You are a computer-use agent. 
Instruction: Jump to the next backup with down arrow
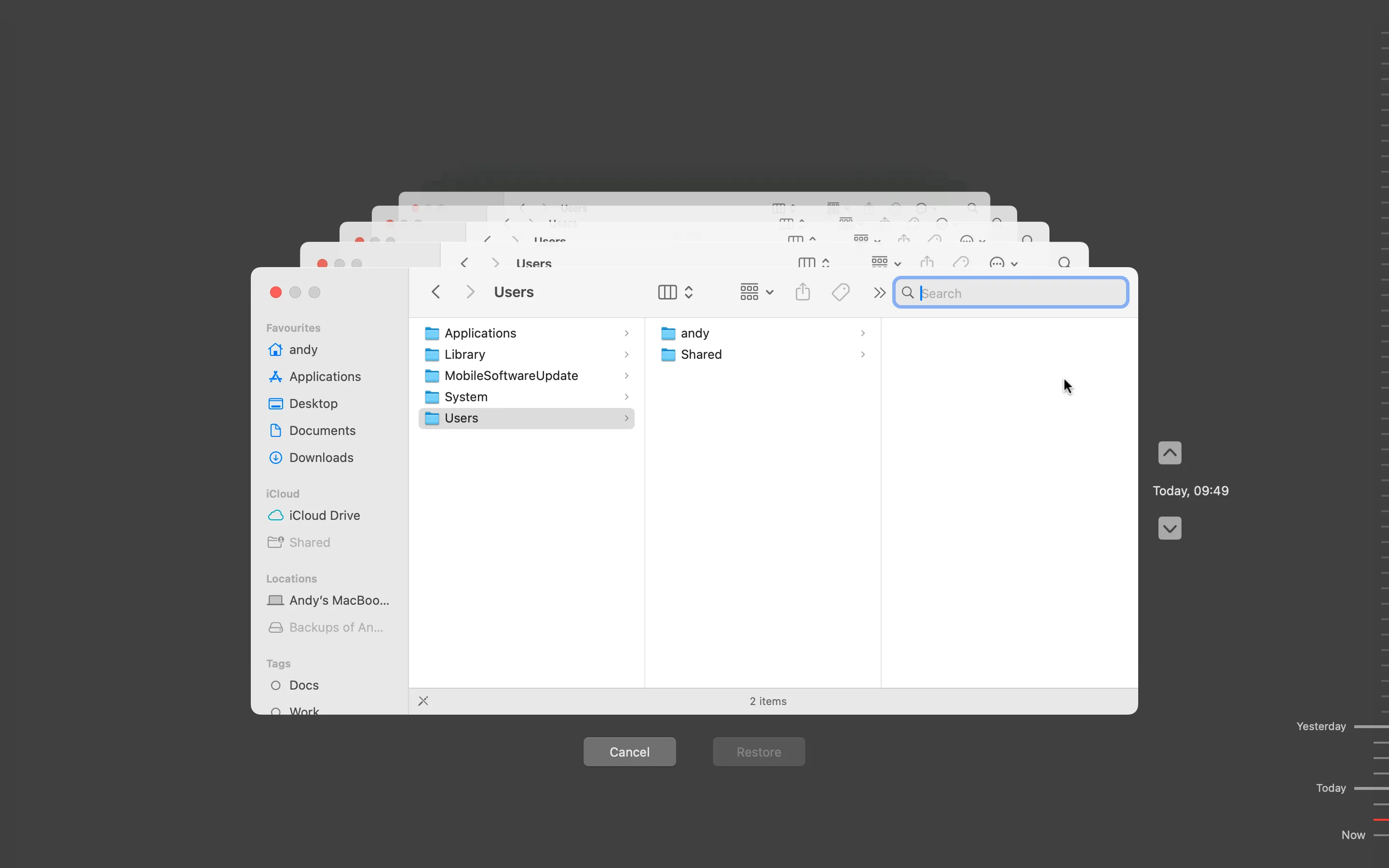pyautogui.click(x=1169, y=528)
